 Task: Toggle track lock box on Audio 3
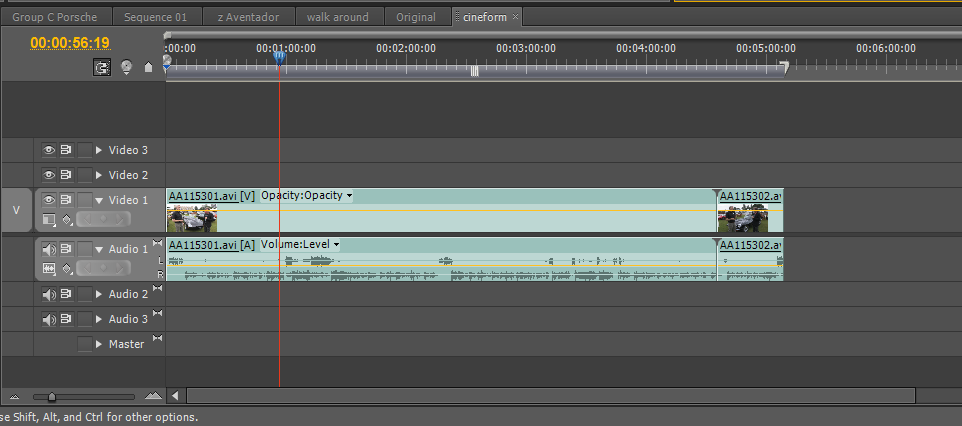tap(84, 319)
